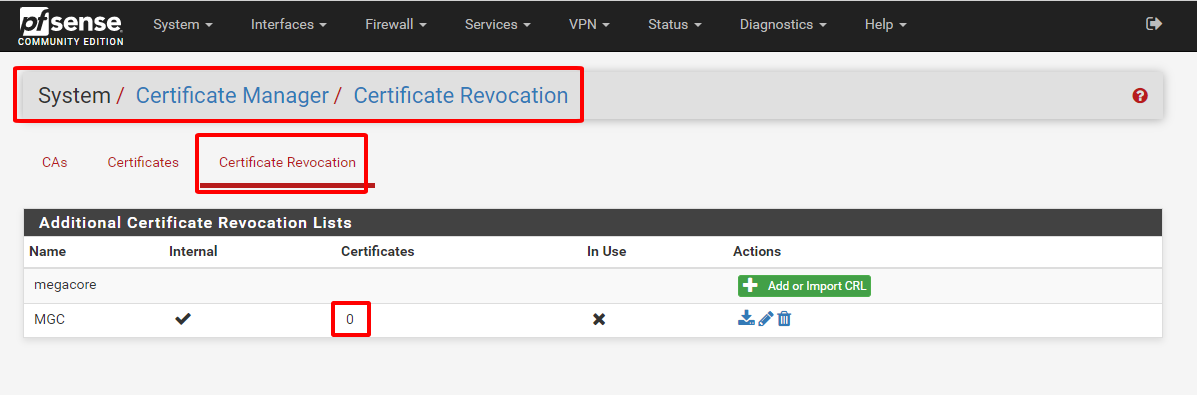Image resolution: width=1197 pixels, height=395 pixels.
Task: Open the Help dropdown menu
Action: point(886,24)
